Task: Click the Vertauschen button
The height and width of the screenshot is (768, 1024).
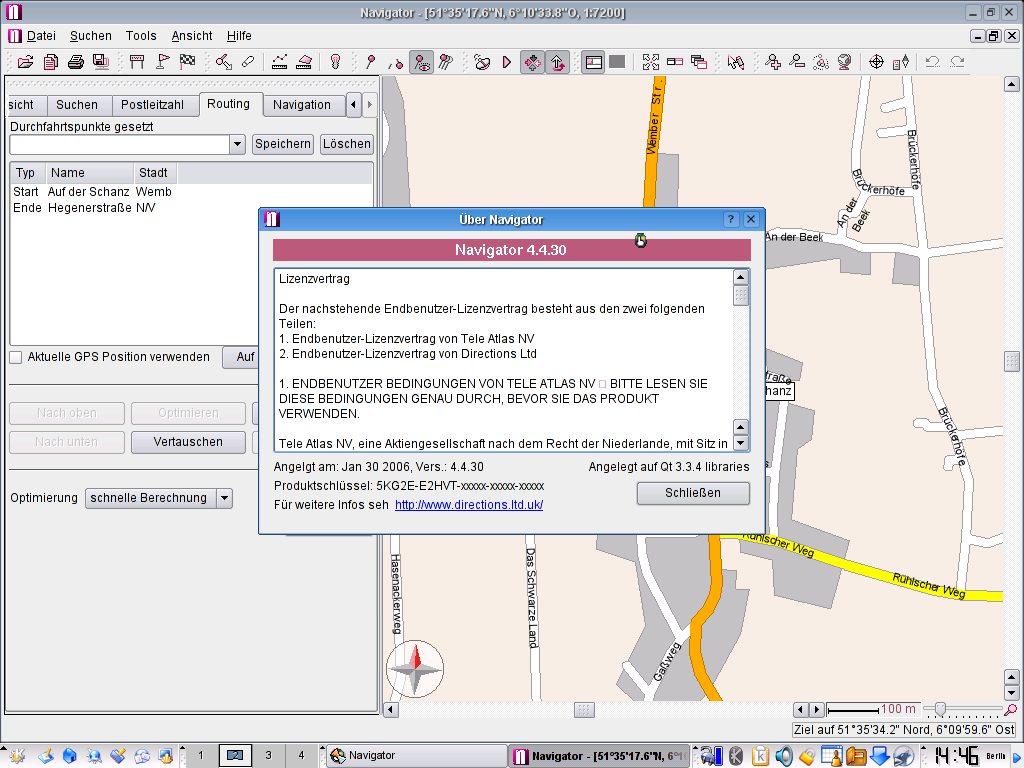Action: 188,442
